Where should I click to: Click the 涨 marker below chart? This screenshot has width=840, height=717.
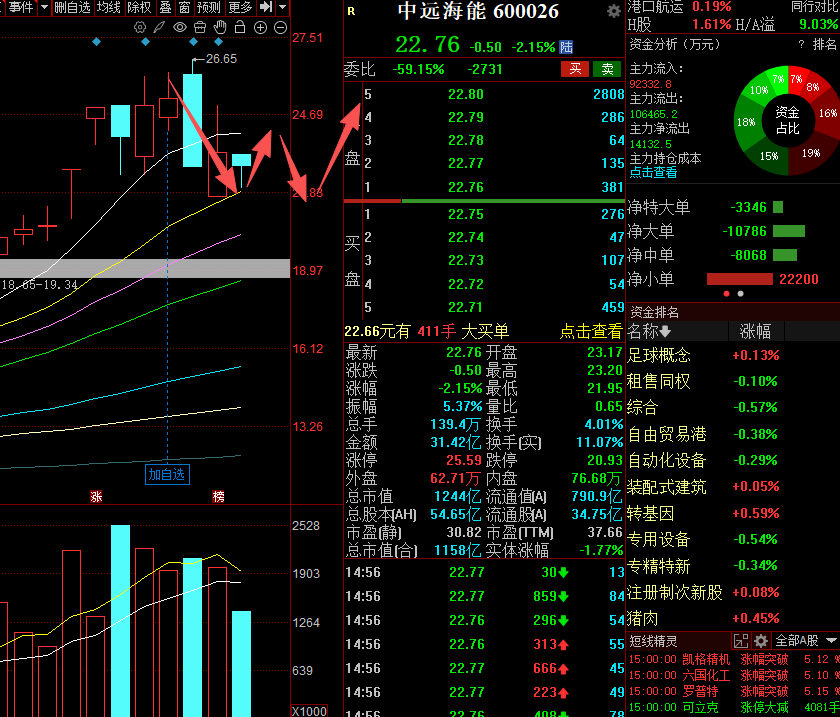(96, 497)
